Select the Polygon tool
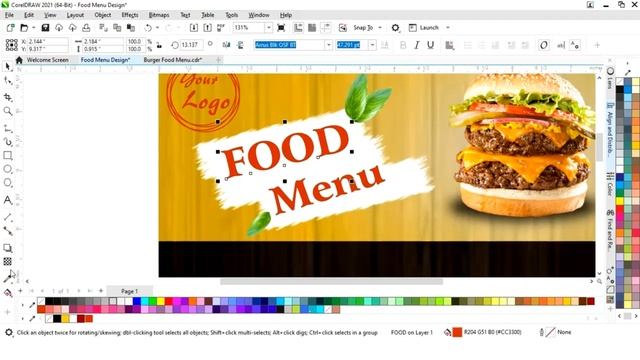Viewport: 640px width, 360px height. click(8, 182)
